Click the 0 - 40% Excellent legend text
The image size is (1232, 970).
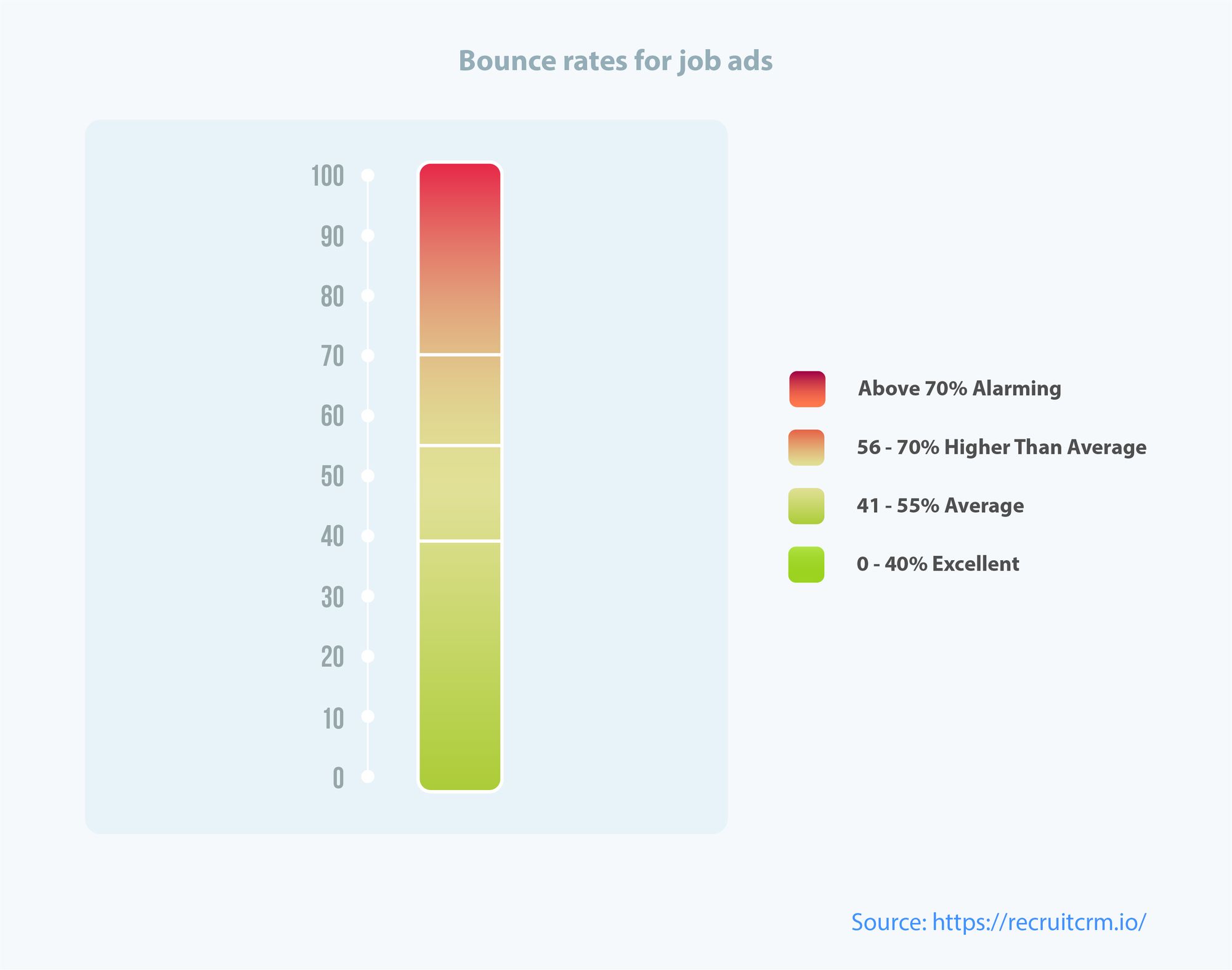(x=938, y=564)
